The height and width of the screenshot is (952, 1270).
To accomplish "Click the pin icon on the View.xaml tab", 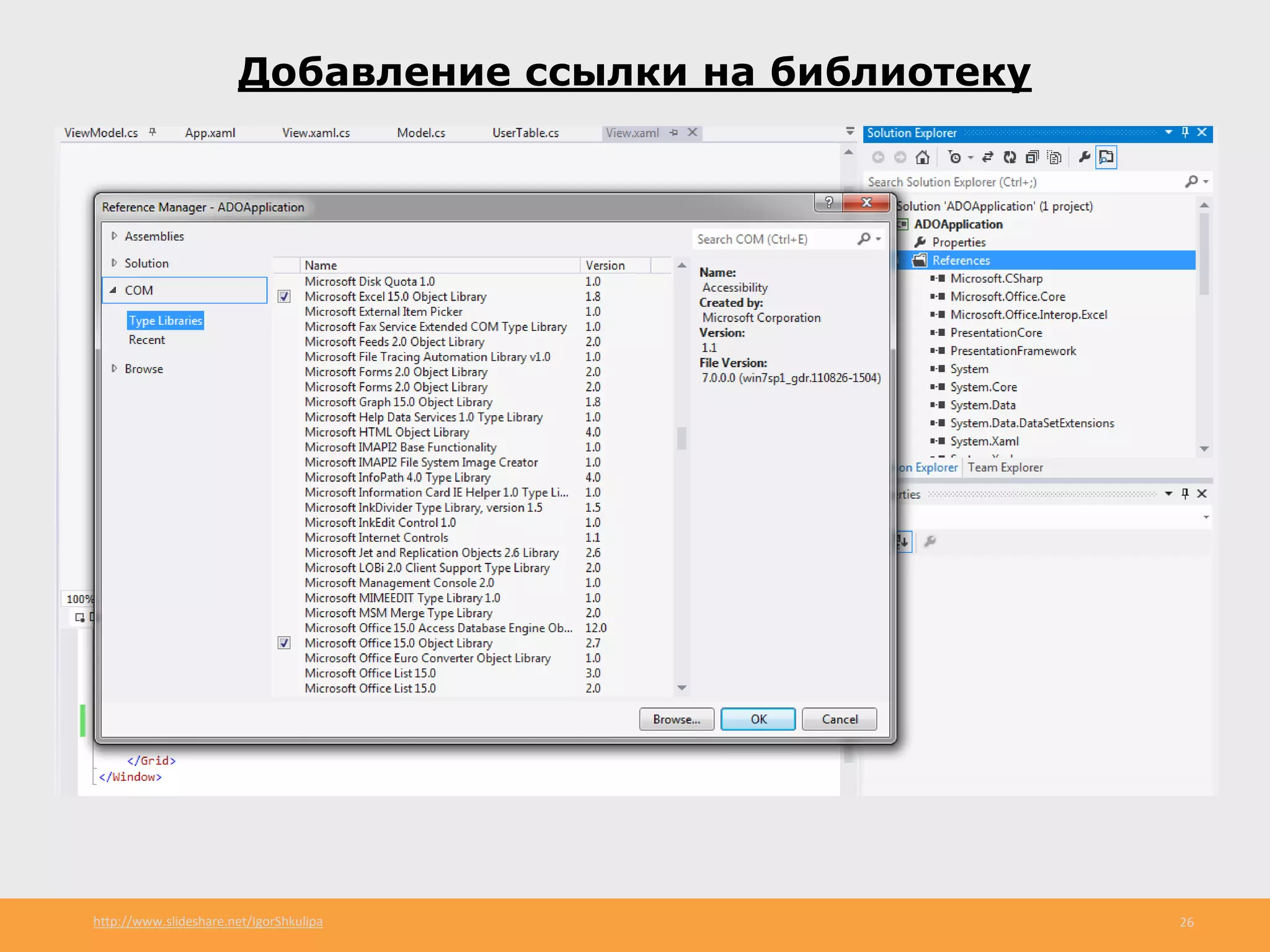I will (674, 133).
